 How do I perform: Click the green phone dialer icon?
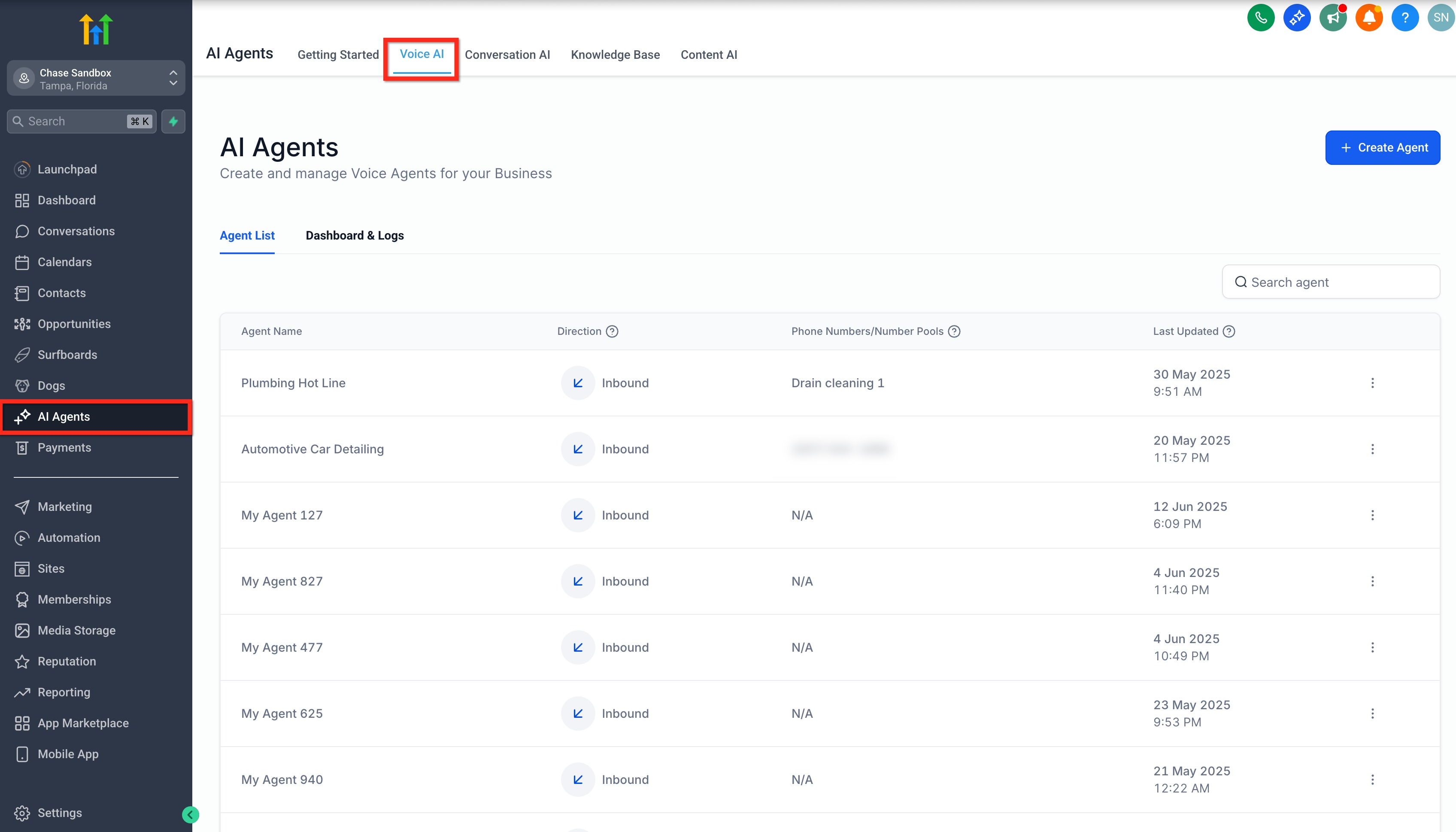click(1260, 18)
